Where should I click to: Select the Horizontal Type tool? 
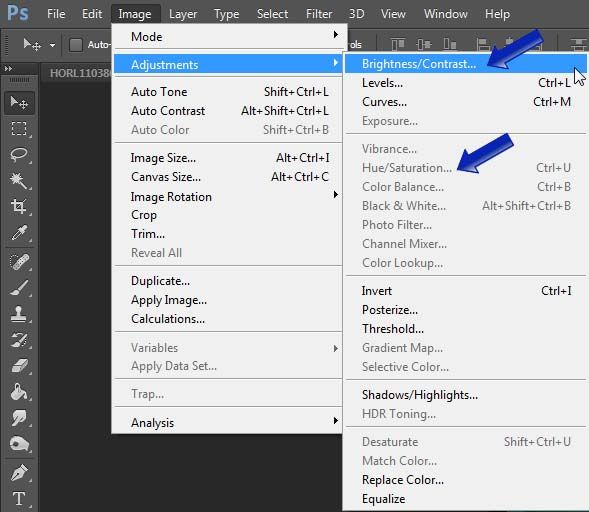pos(19,499)
